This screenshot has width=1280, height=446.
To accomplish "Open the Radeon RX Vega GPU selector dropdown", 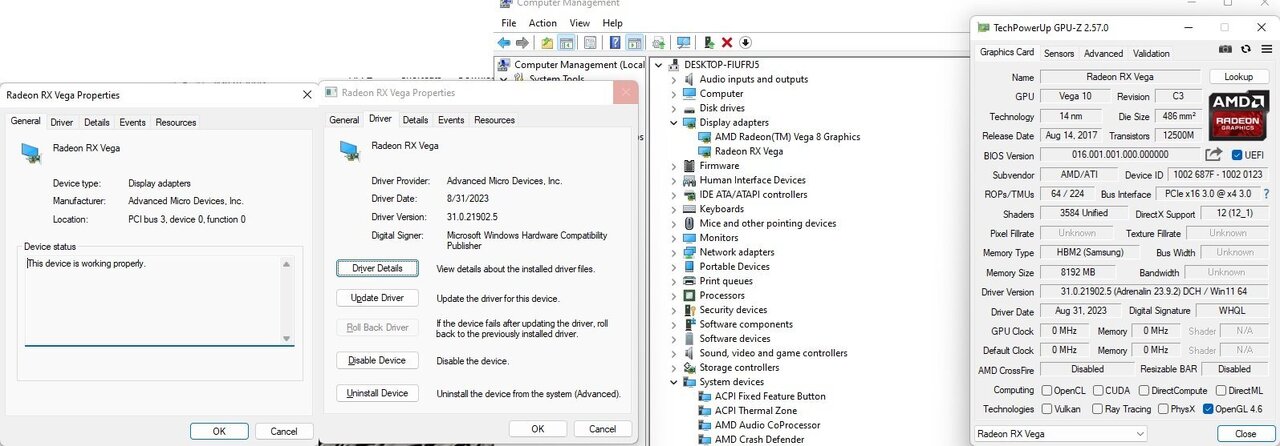I will tap(1060, 434).
